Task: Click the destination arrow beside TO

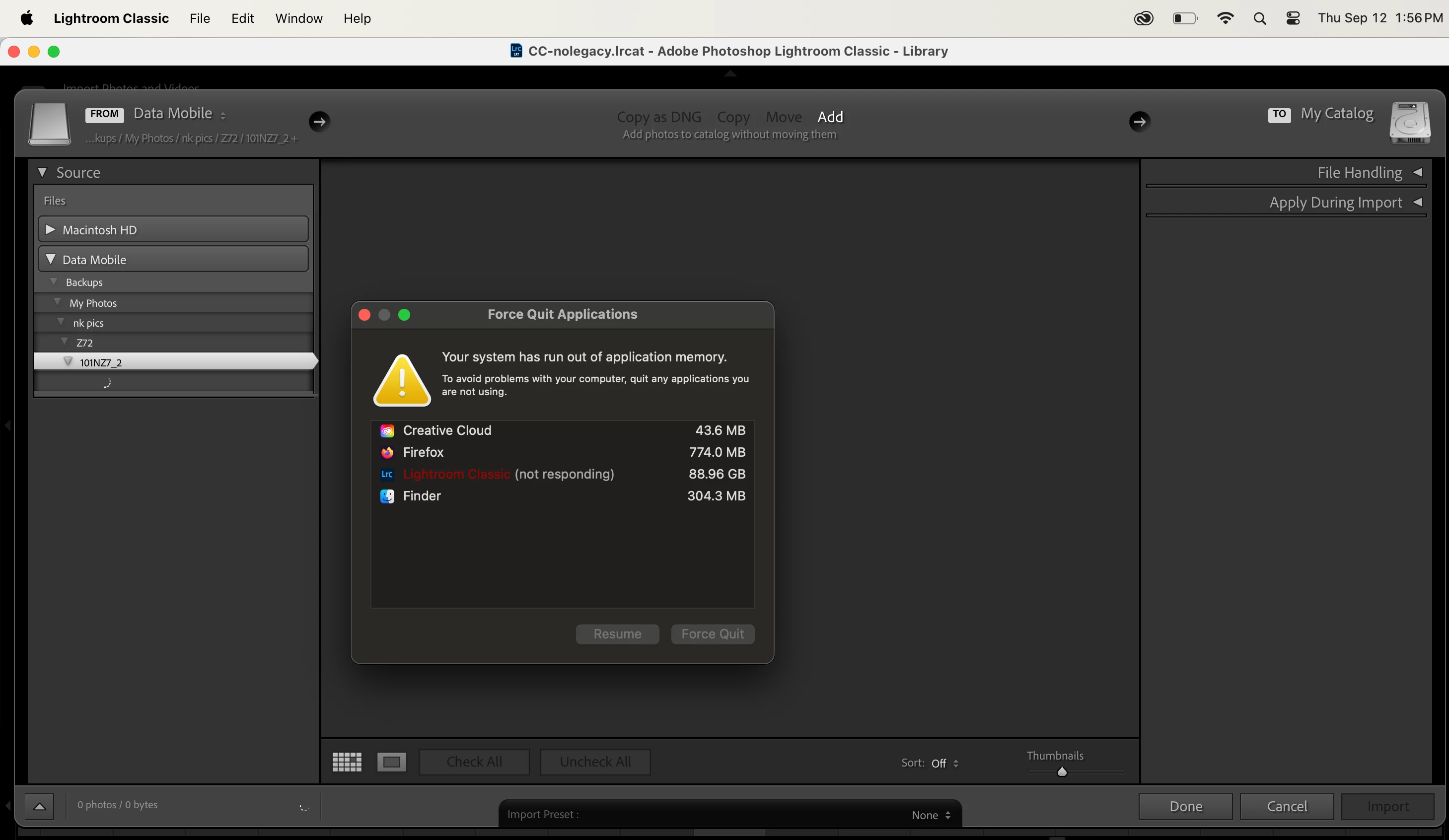Action: pyautogui.click(x=1139, y=121)
